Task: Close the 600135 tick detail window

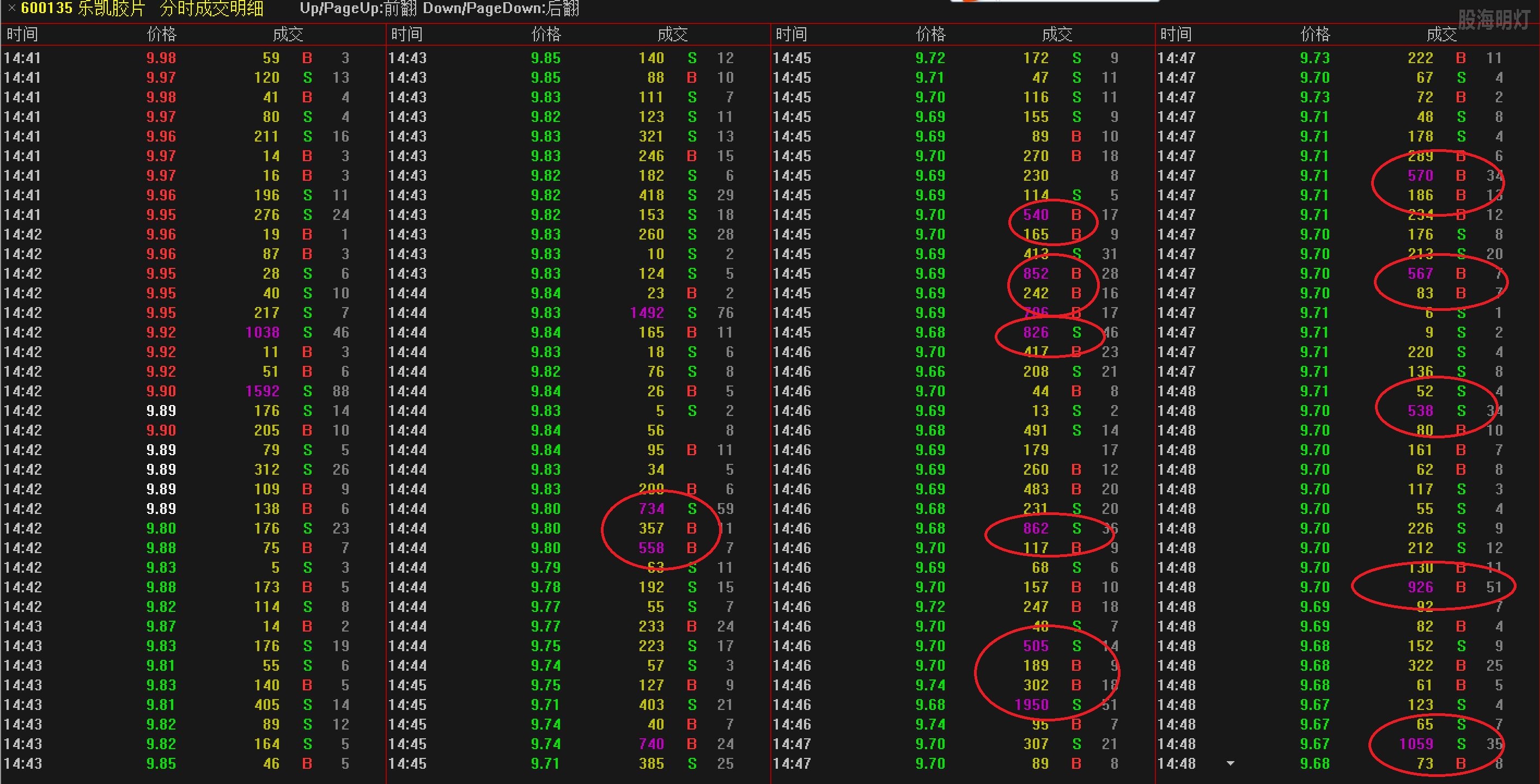Action: coord(11,8)
